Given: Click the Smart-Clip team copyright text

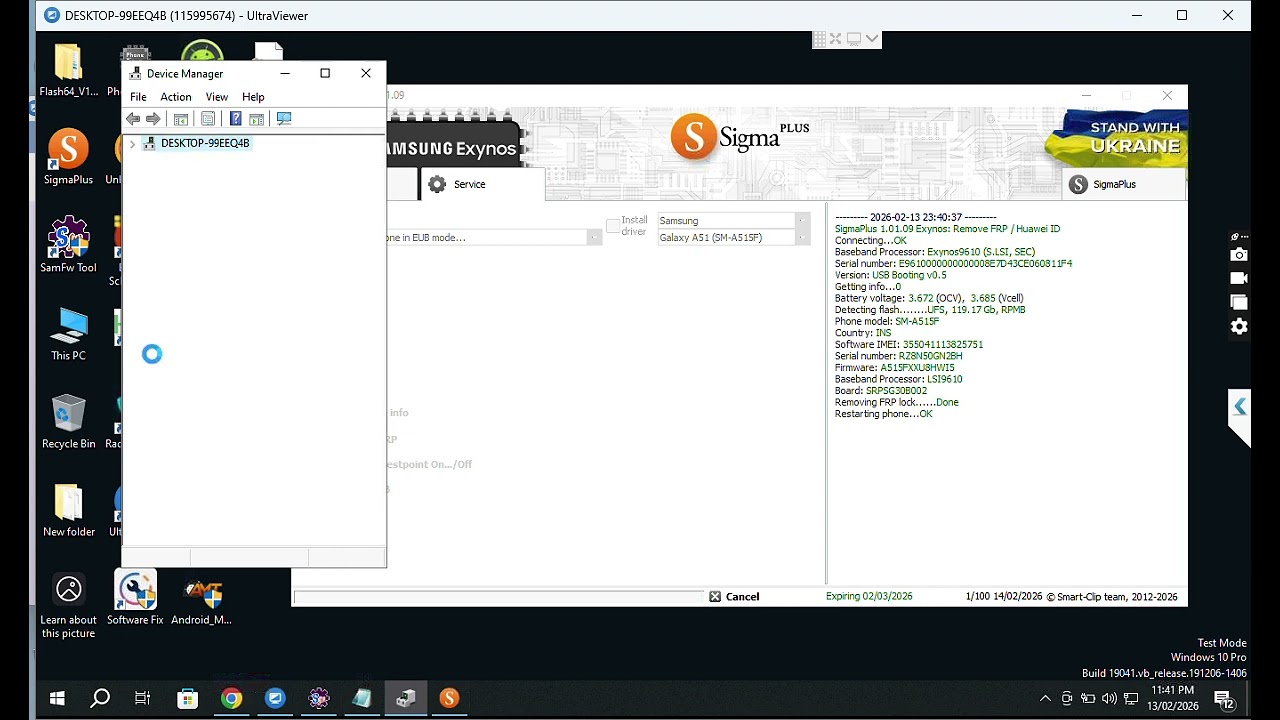Looking at the screenshot, I should pyautogui.click(x=1112, y=597).
